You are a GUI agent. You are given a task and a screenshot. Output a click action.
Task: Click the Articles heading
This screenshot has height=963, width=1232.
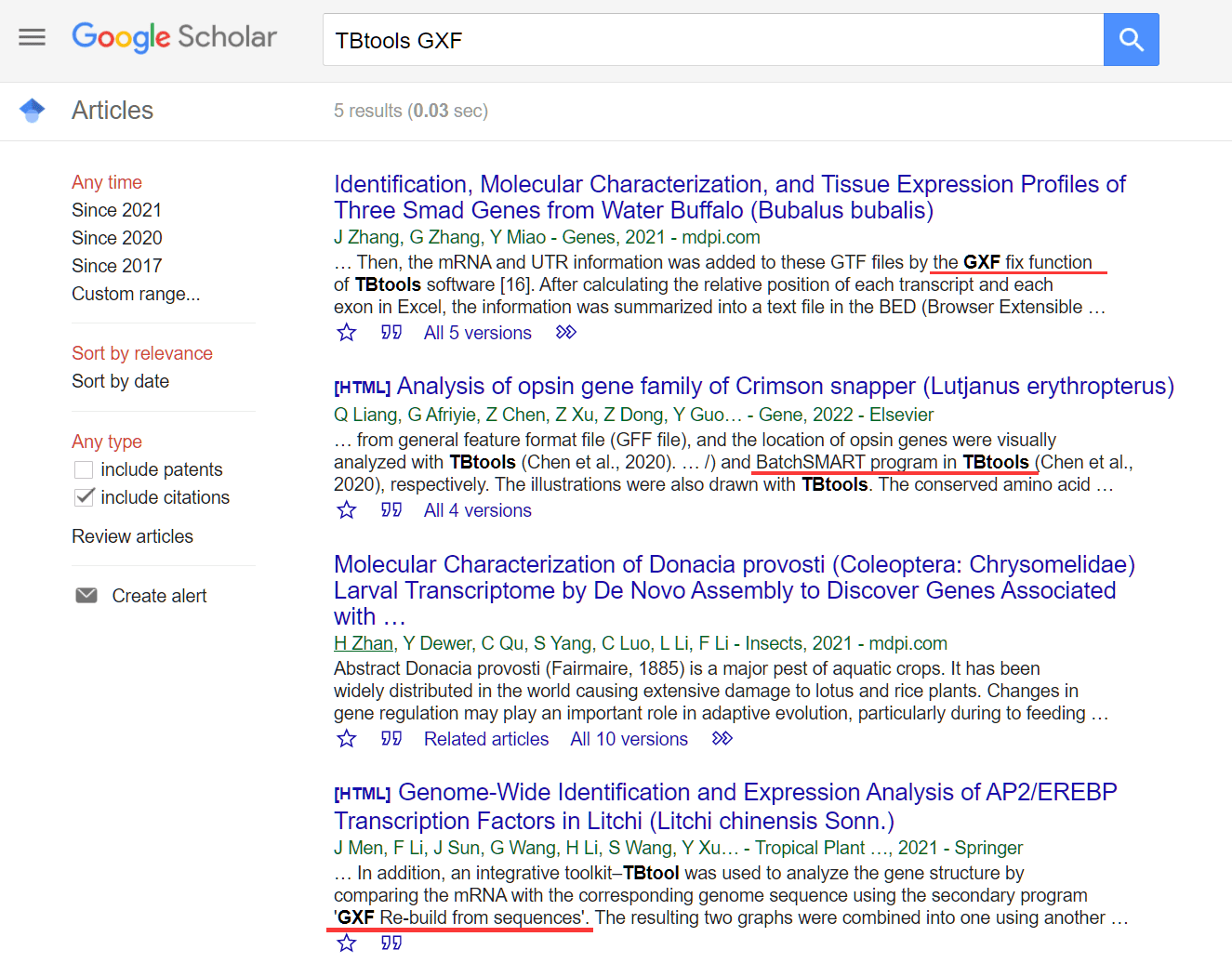tap(113, 110)
